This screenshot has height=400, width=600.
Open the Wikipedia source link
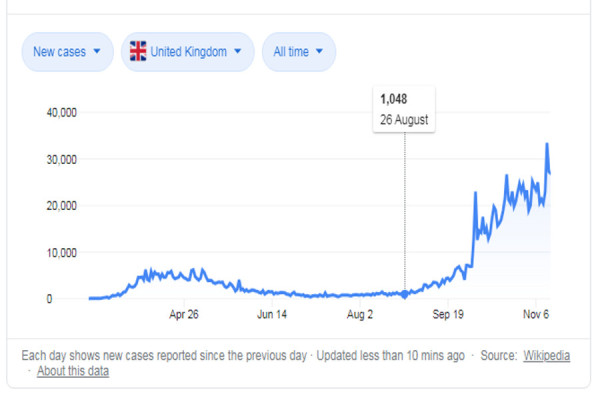[x=546, y=355]
